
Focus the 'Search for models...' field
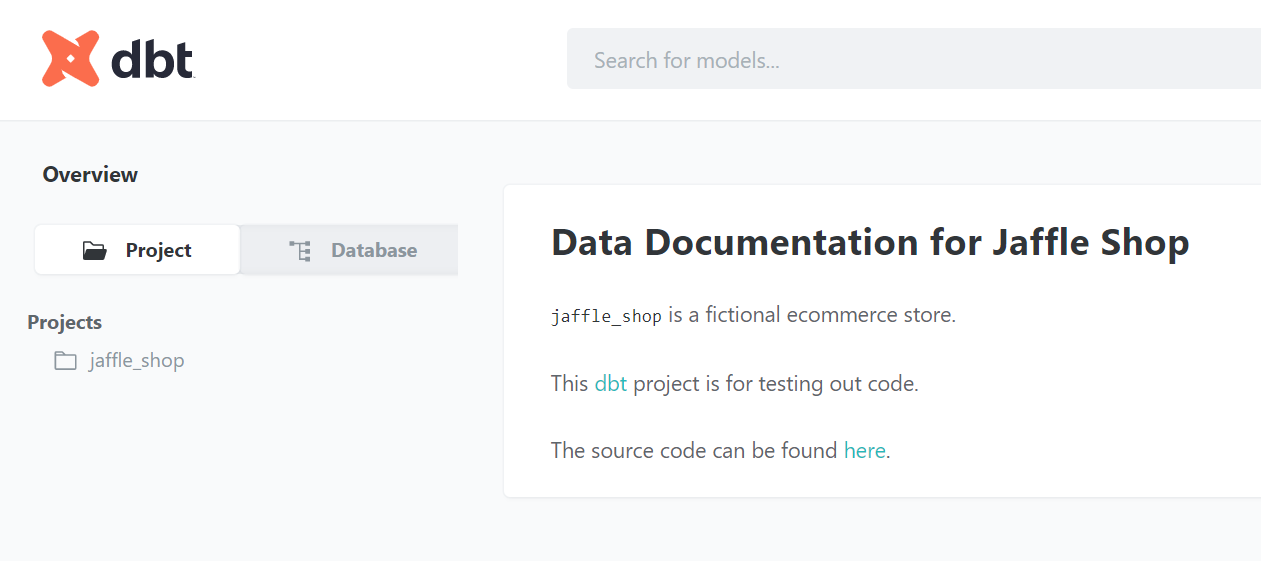coord(914,59)
